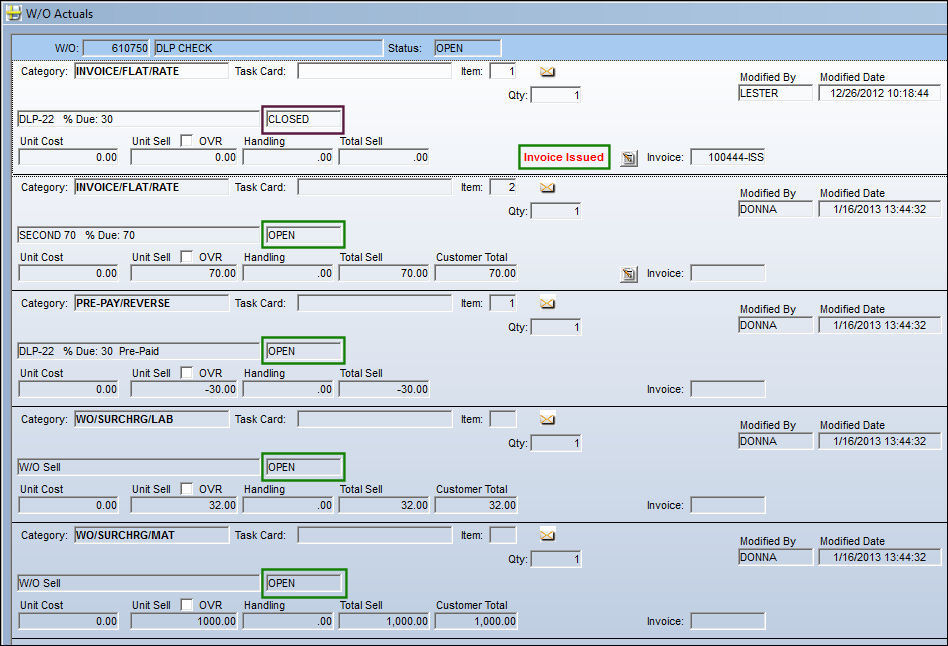The height and width of the screenshot is (646, 948).
Task: Open invoice detail icon on SECOND 70 row
Action: (629, 274)
